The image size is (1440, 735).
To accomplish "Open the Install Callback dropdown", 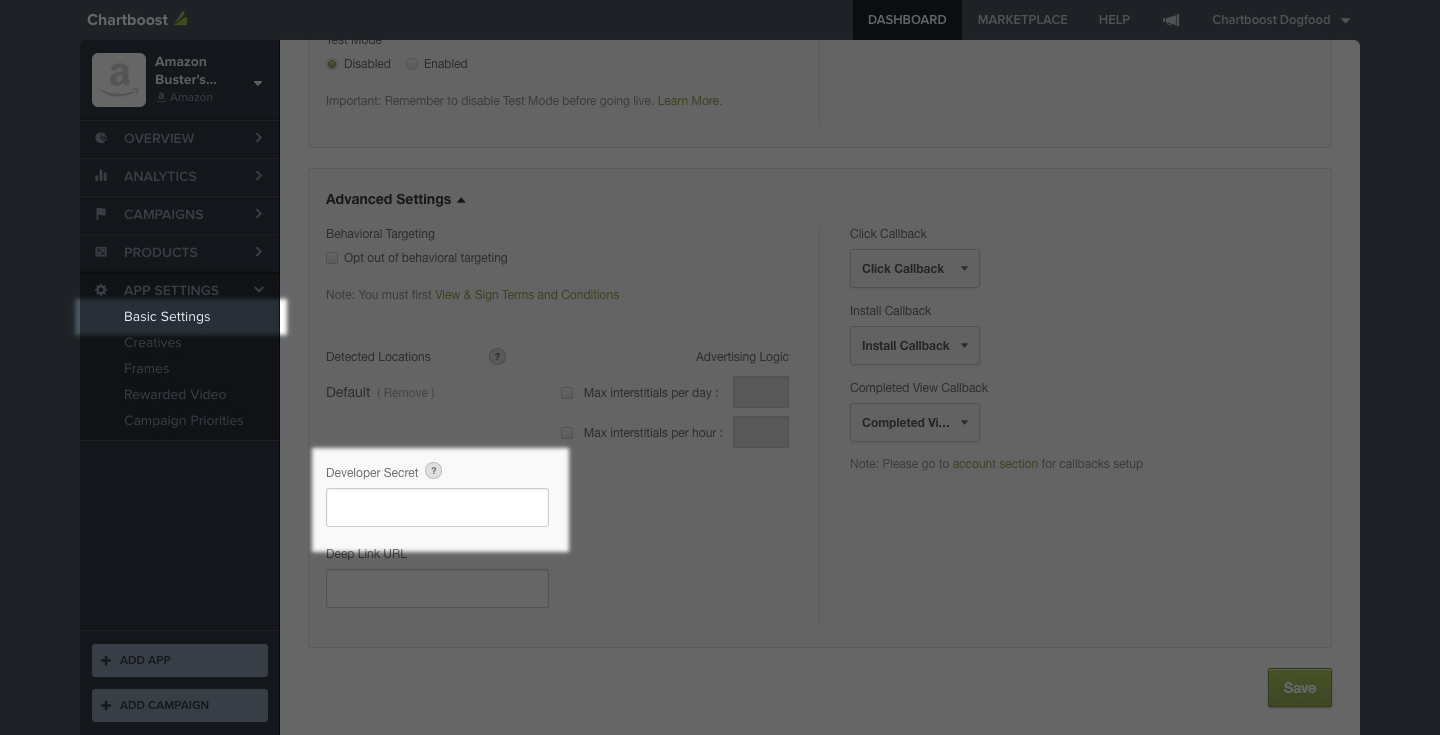I will click(x=914, y=345).
